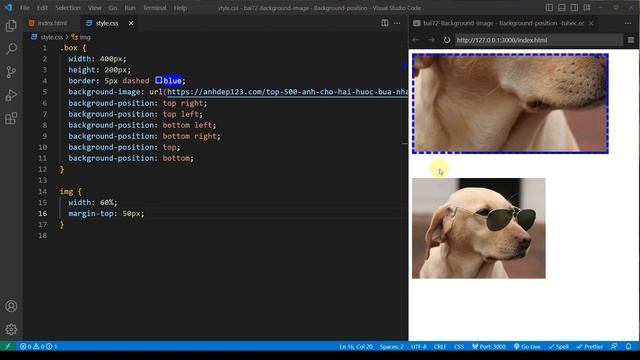Open Customize Layout icon
The height and width of the screenshot is (360, 640).
[587, 8]
